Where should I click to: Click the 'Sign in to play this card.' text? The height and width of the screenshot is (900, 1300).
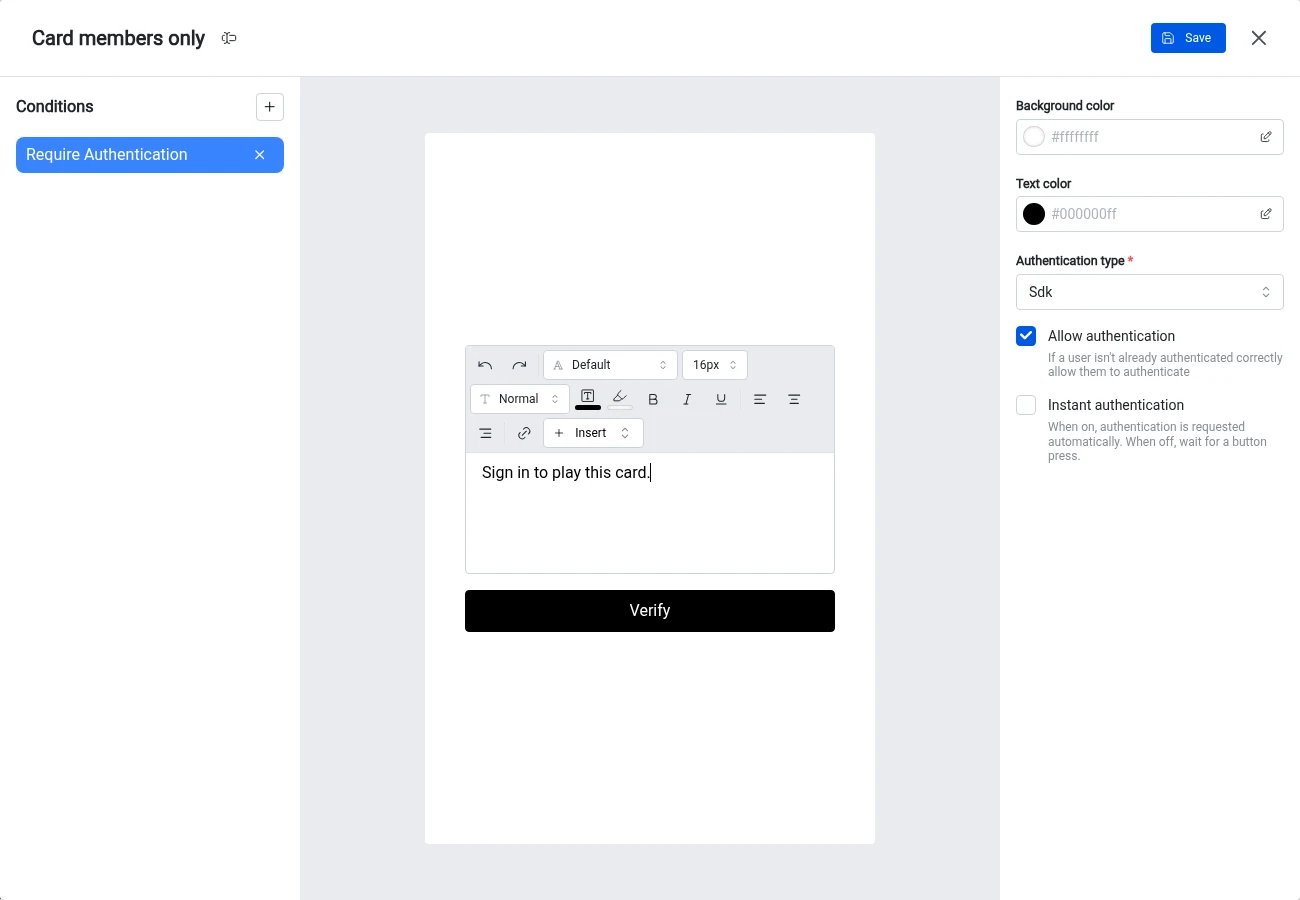coord(566,472)
